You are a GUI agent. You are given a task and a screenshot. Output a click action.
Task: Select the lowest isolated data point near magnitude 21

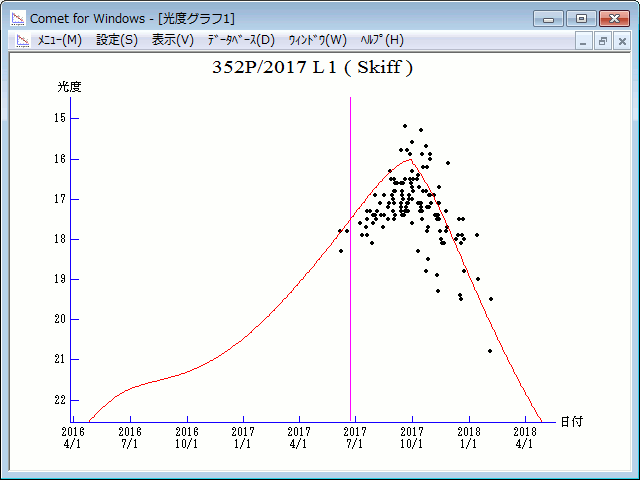[x=490, y=351]
